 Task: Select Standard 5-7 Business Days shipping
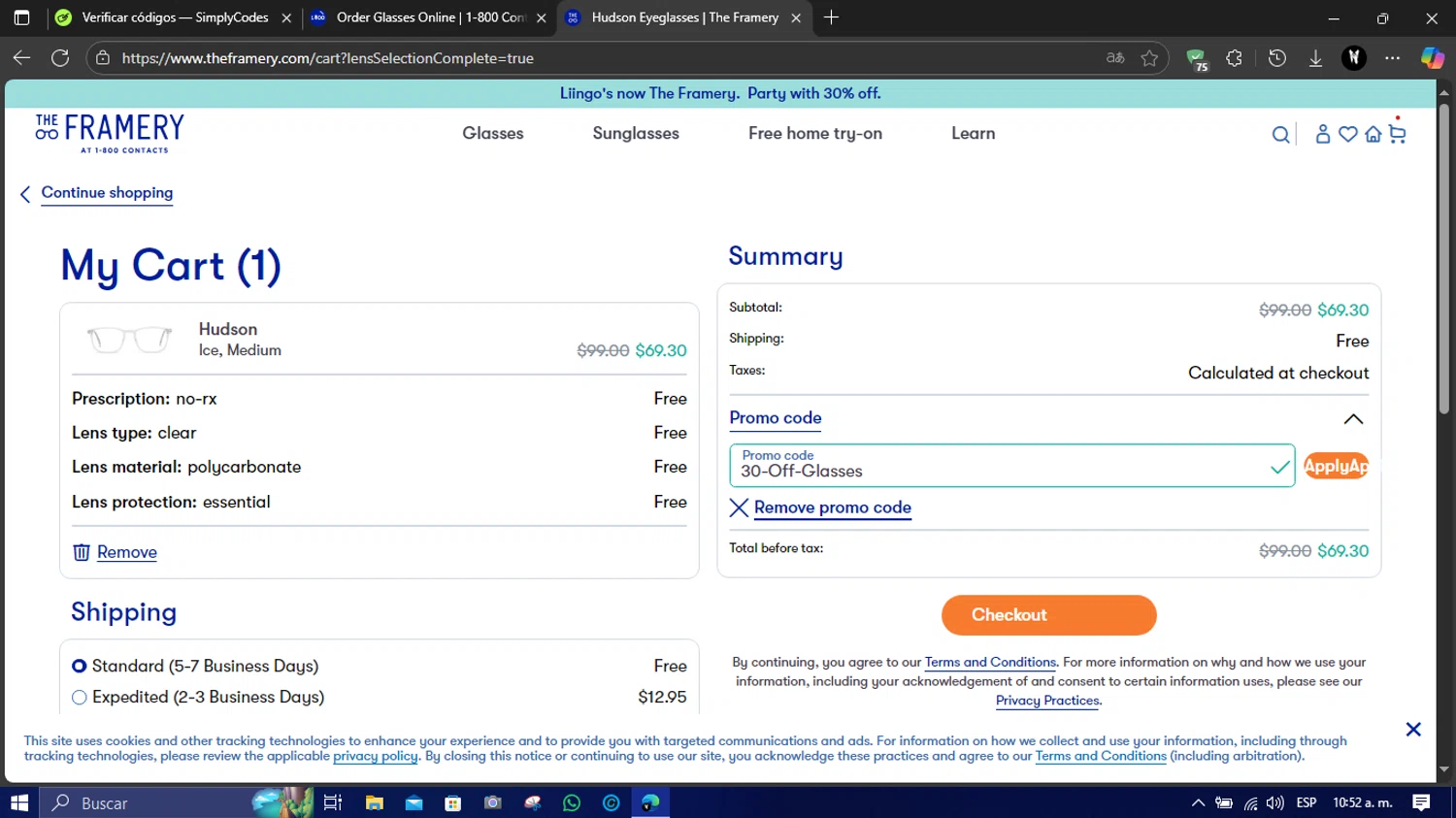[x=80, y=667]
